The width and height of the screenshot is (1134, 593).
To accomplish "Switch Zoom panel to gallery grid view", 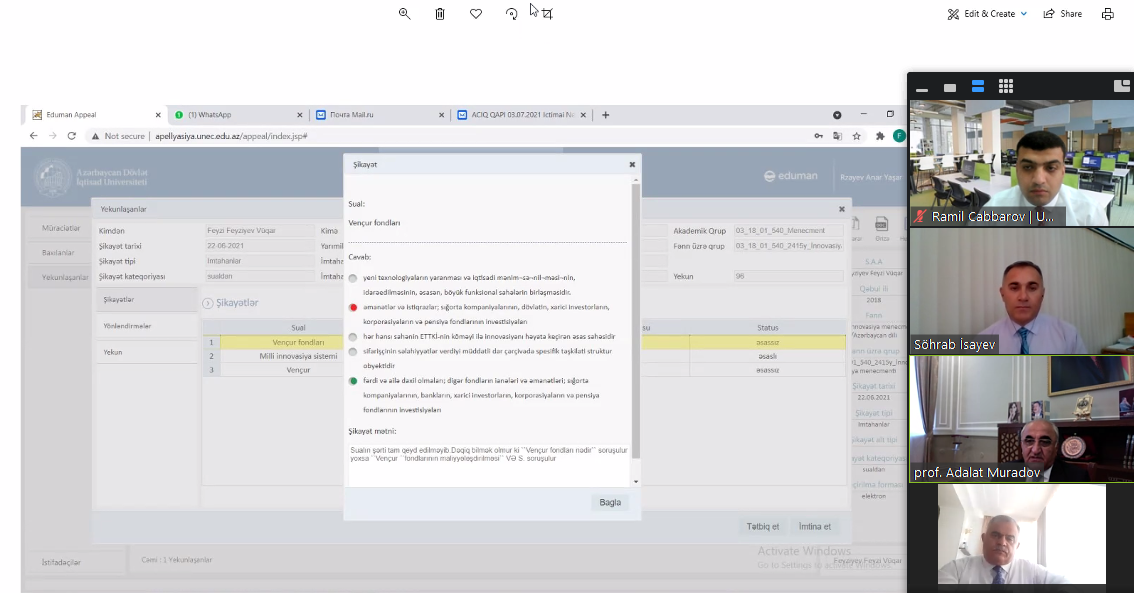I will pos(1006,87).
